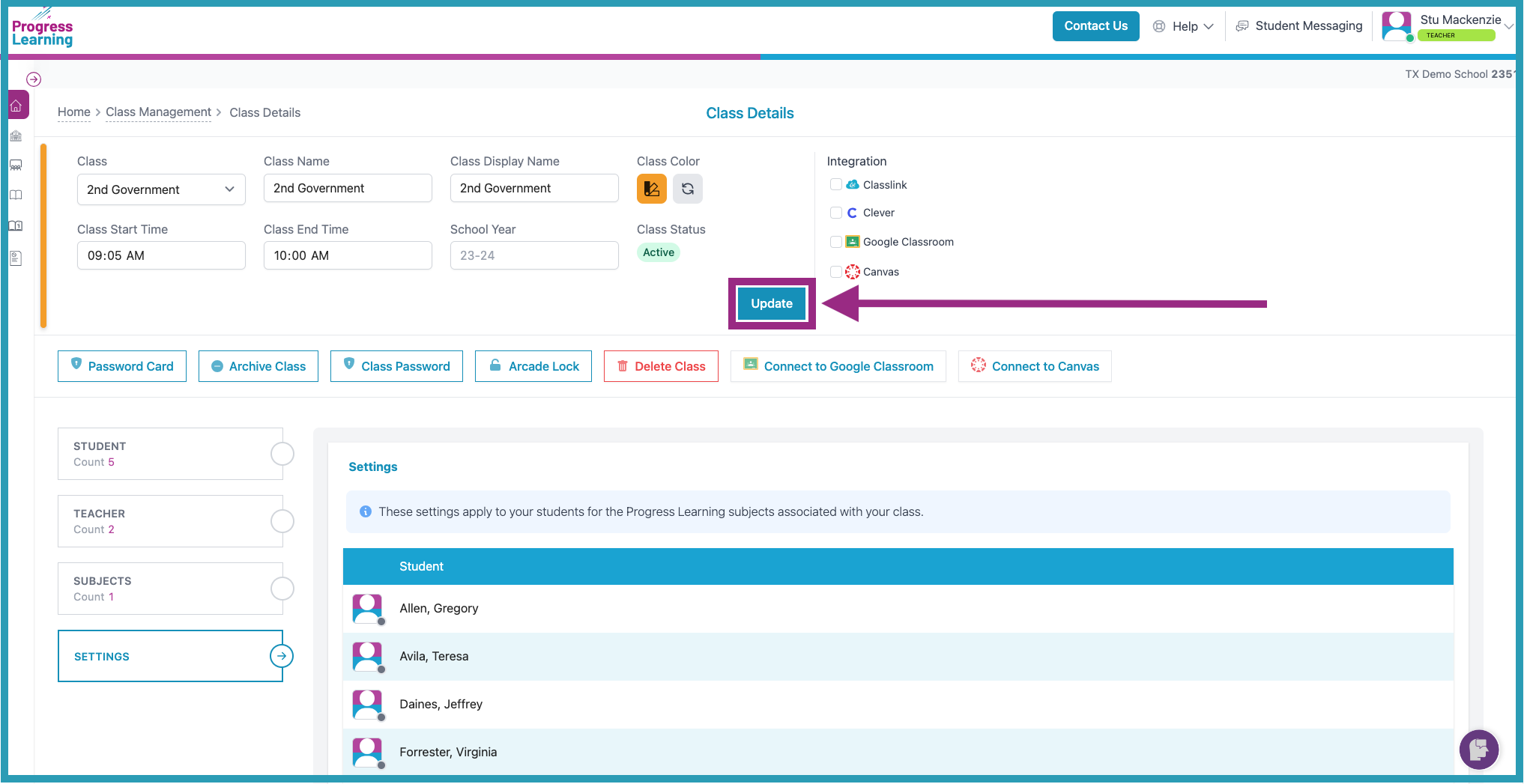Image resolution: width=1524 pixels, height=784 pixels.
Task: Click the Contact Us button
Action: [x=1095, y=26]
